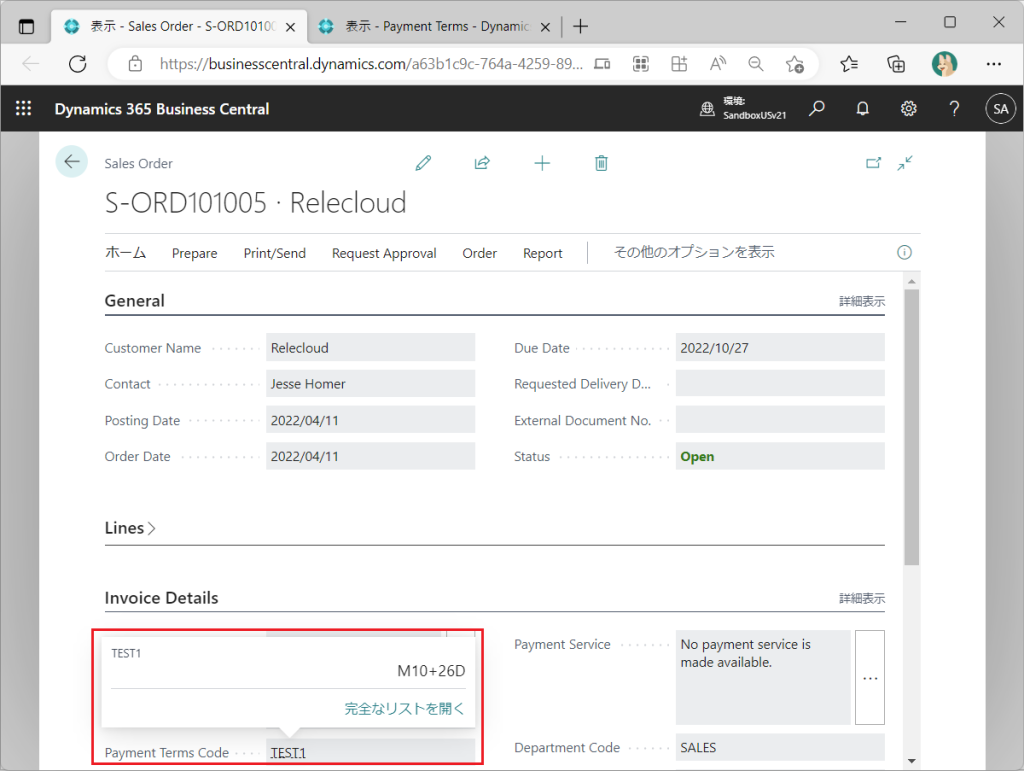Close the Payment Terms browser tab

point(545,27)
